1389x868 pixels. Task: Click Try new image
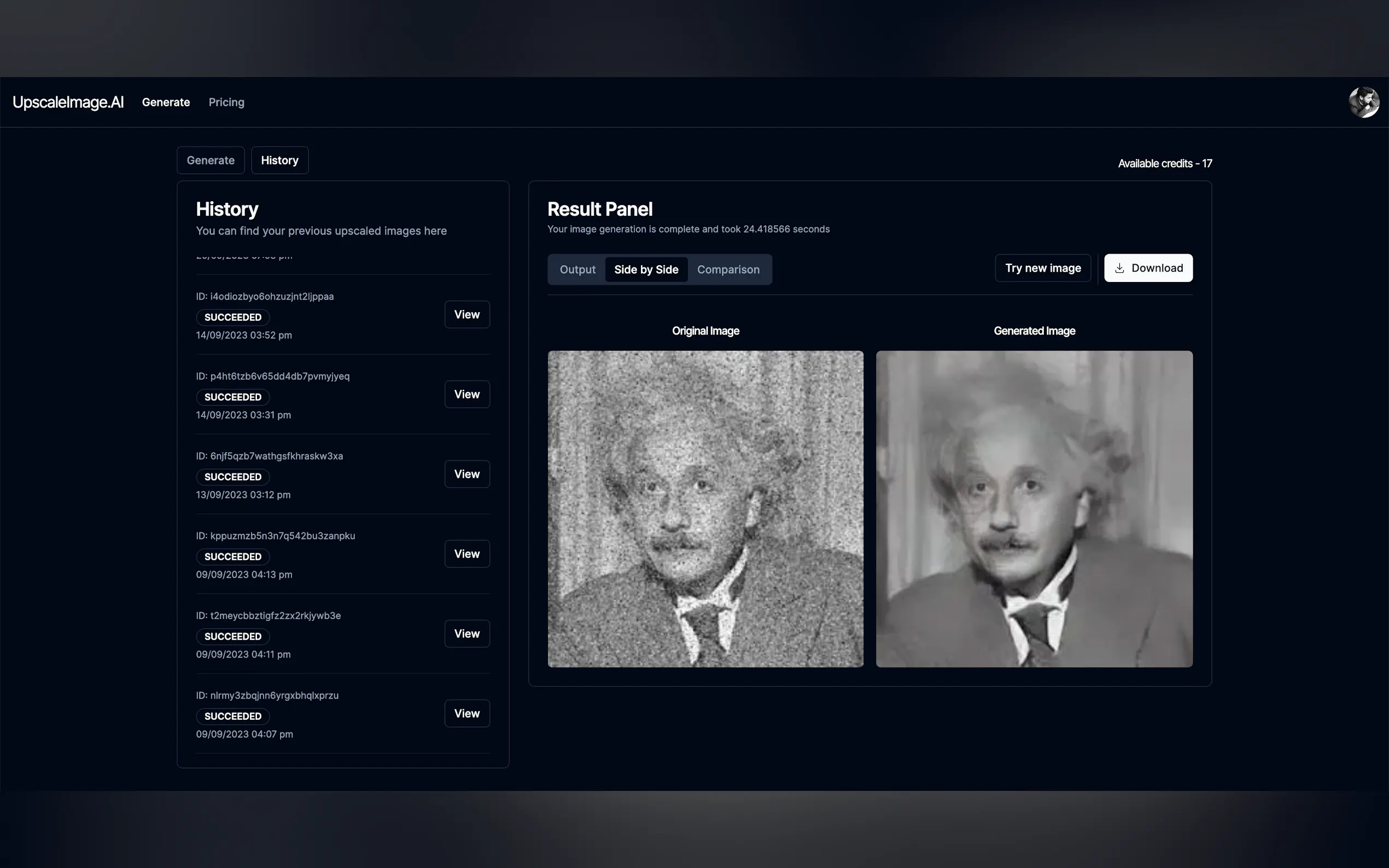pos(1043,267)
